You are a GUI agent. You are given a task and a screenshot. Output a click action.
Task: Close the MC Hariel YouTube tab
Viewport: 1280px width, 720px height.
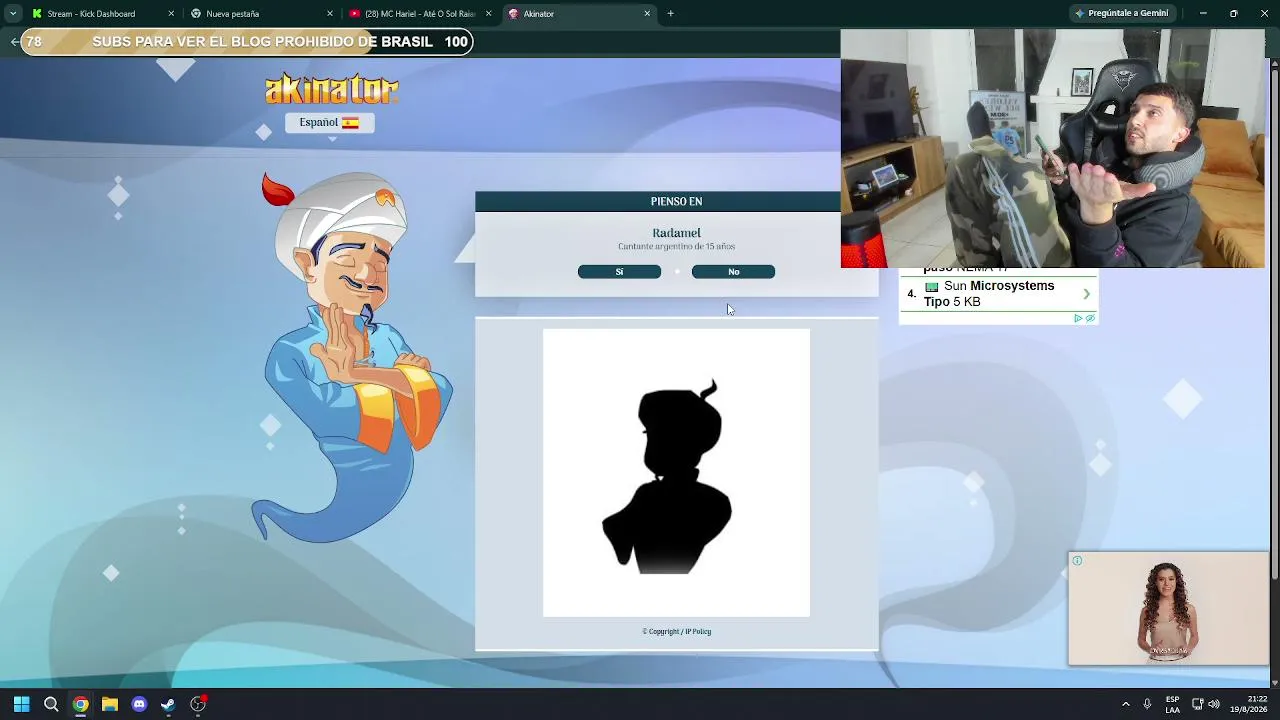pyautogui.click(x=489, y=14)
